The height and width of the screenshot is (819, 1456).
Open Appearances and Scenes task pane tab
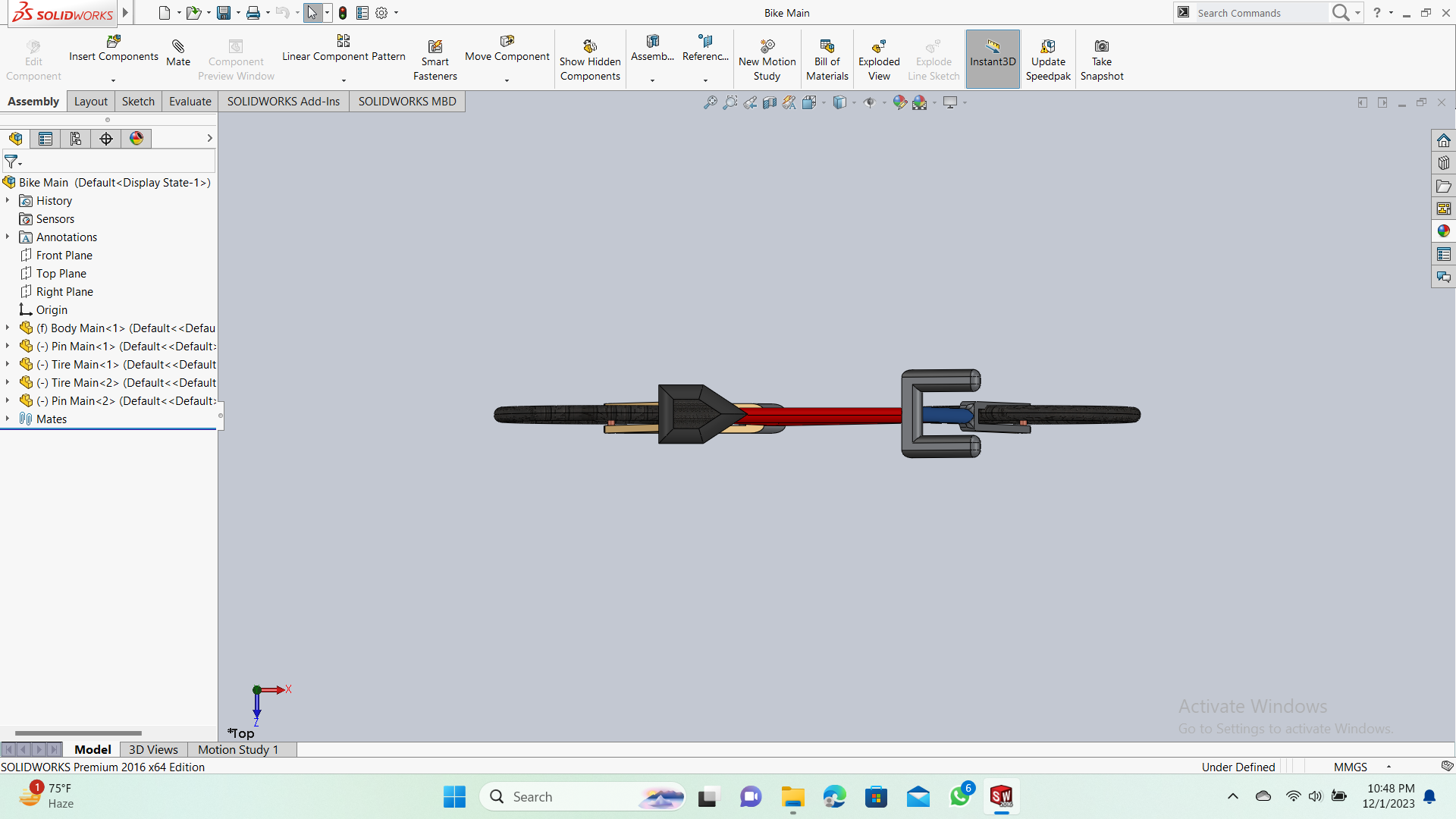coord(1443,231)
